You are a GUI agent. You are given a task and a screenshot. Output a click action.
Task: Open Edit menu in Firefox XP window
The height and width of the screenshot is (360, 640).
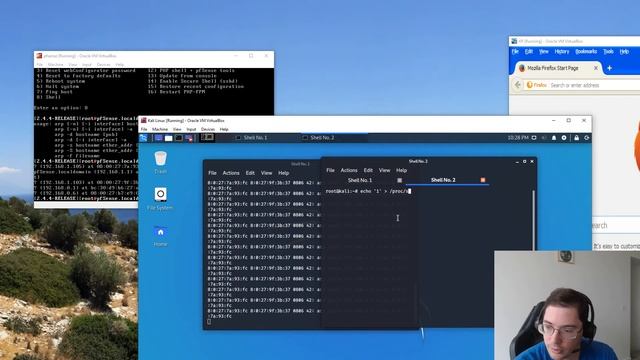click(529, 51)
